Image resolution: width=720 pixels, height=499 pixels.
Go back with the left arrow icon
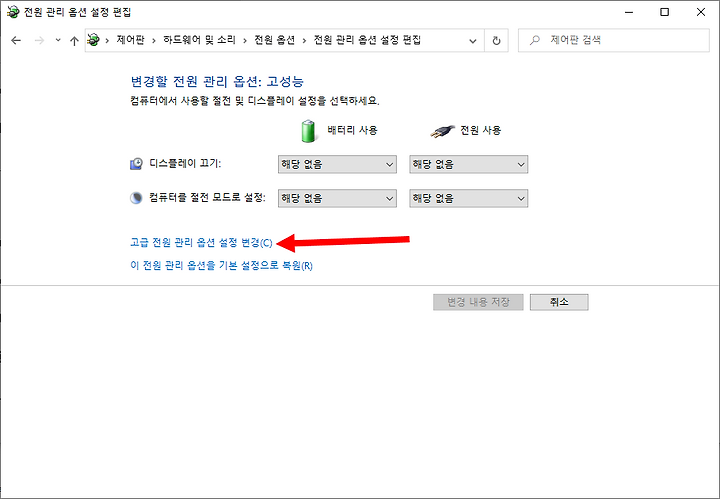pos(16,40)
